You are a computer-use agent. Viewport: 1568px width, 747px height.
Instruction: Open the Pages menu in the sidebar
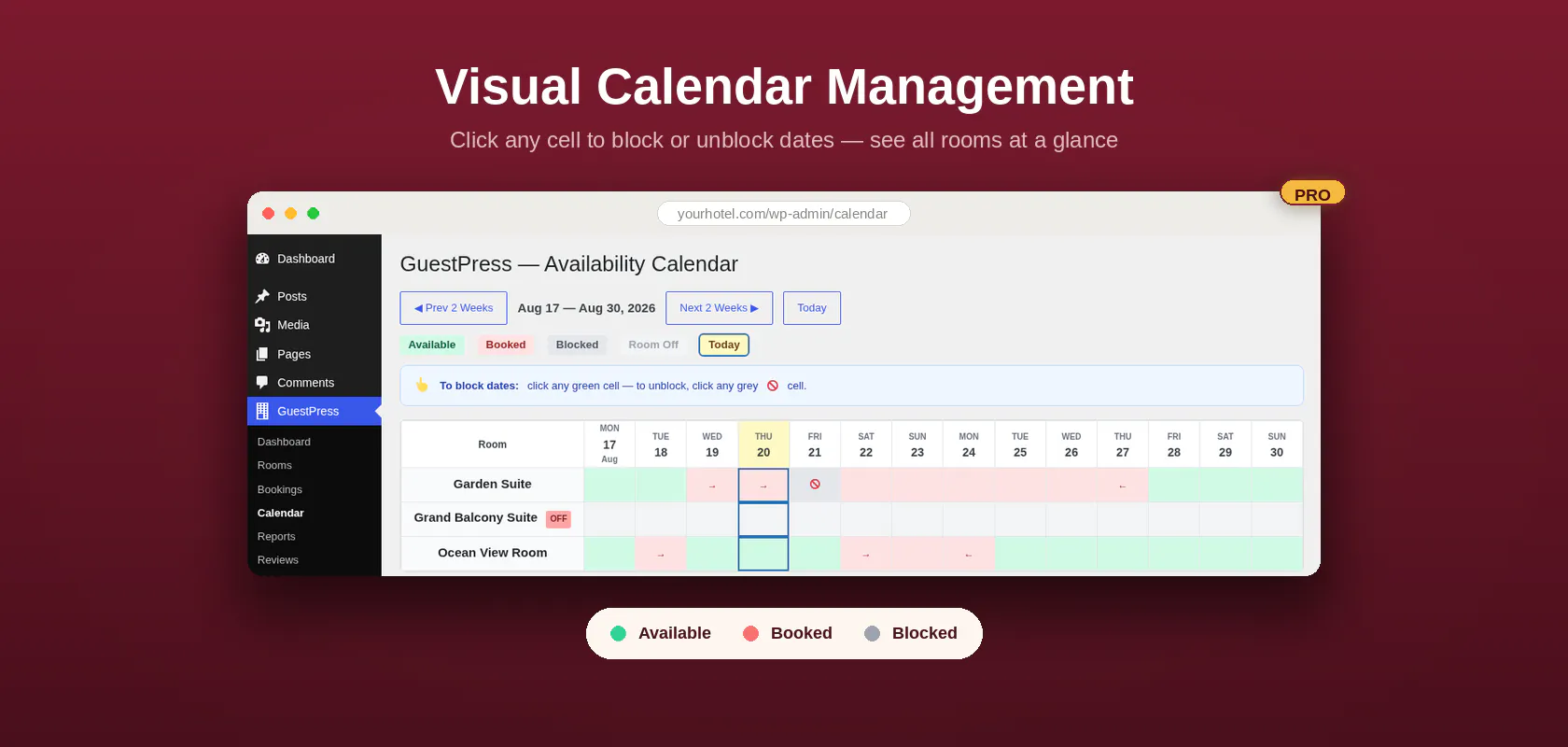pos(315,354)
